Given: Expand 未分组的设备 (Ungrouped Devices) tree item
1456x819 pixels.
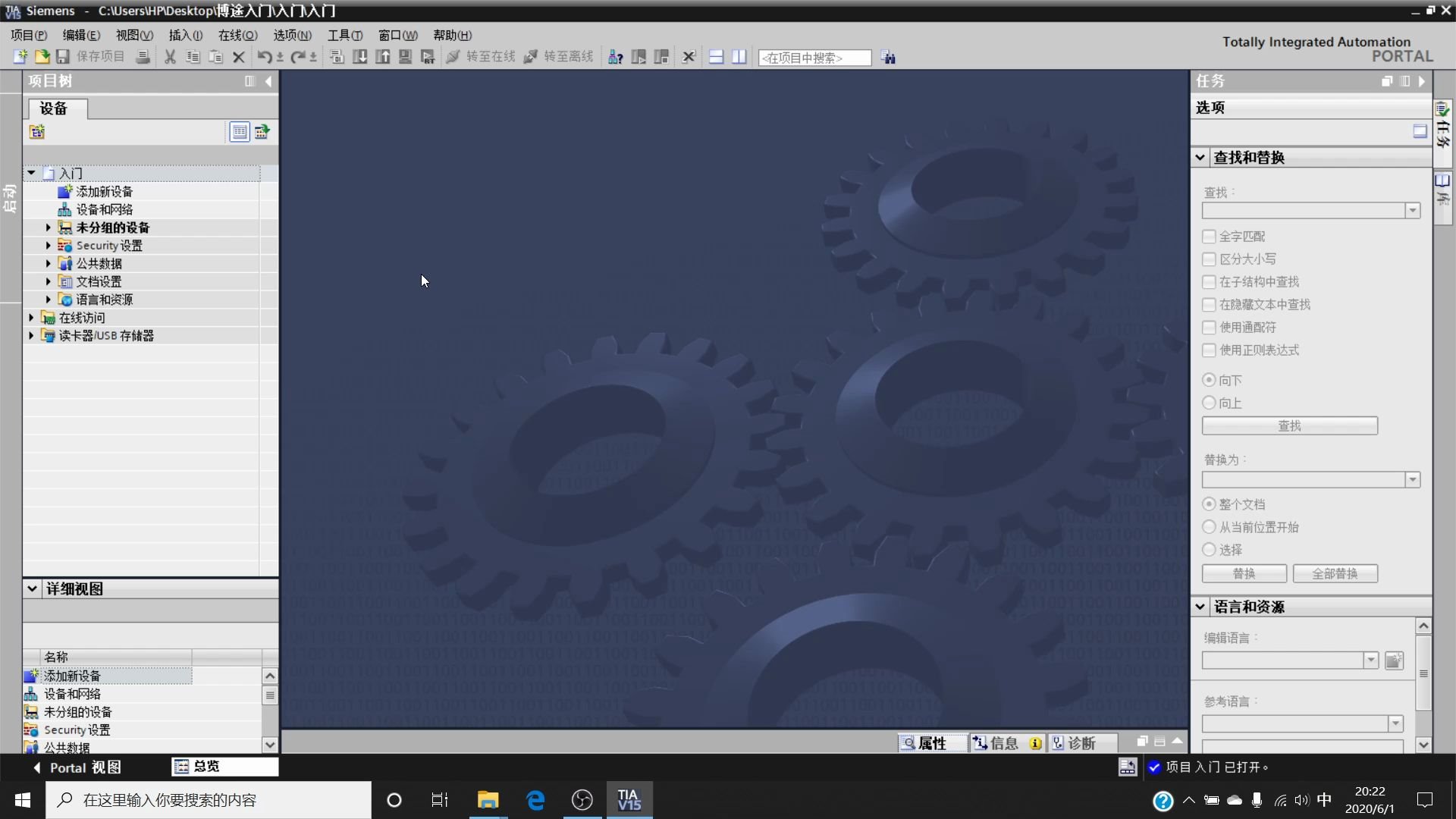Looking at the screenshot, I should pyautogui.click(x=47, y=227).
